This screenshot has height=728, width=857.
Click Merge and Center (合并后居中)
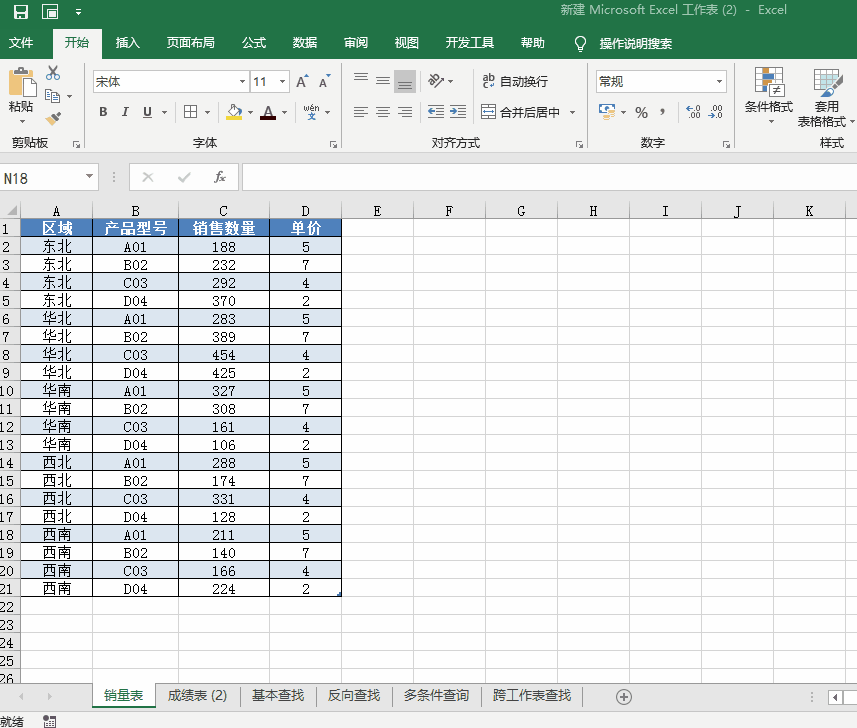click(521, 112)
